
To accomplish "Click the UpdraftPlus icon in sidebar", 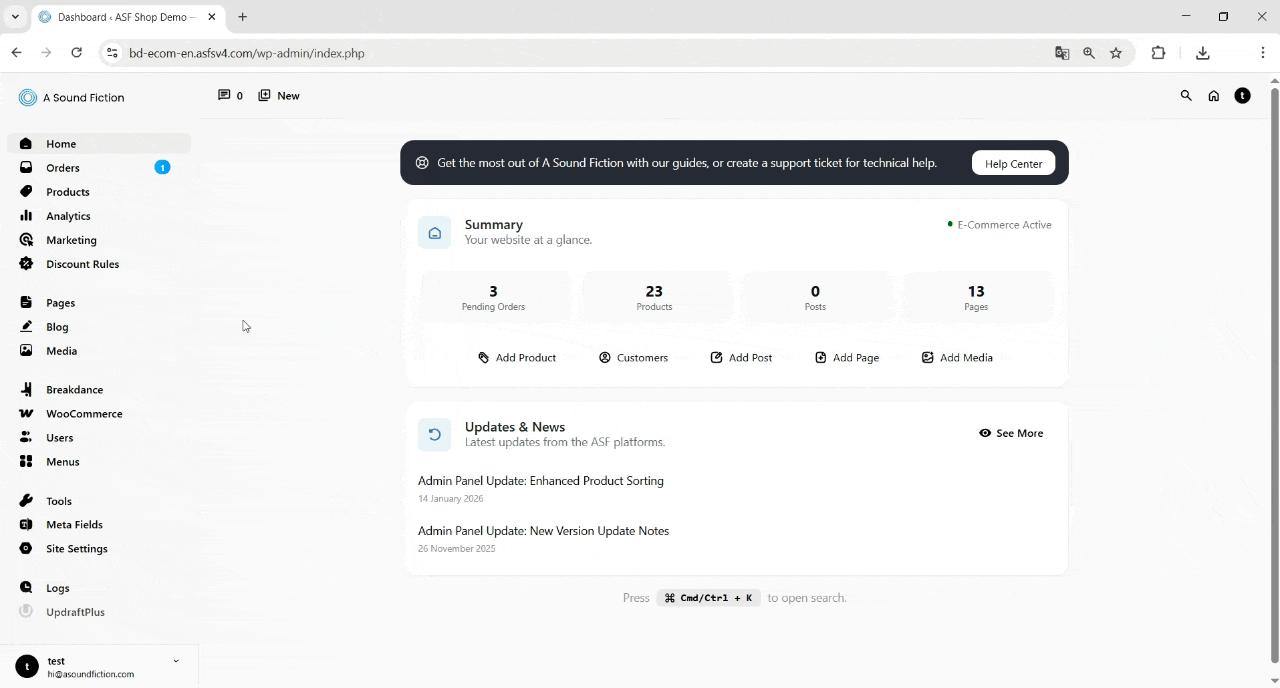I will pos(26,612).
